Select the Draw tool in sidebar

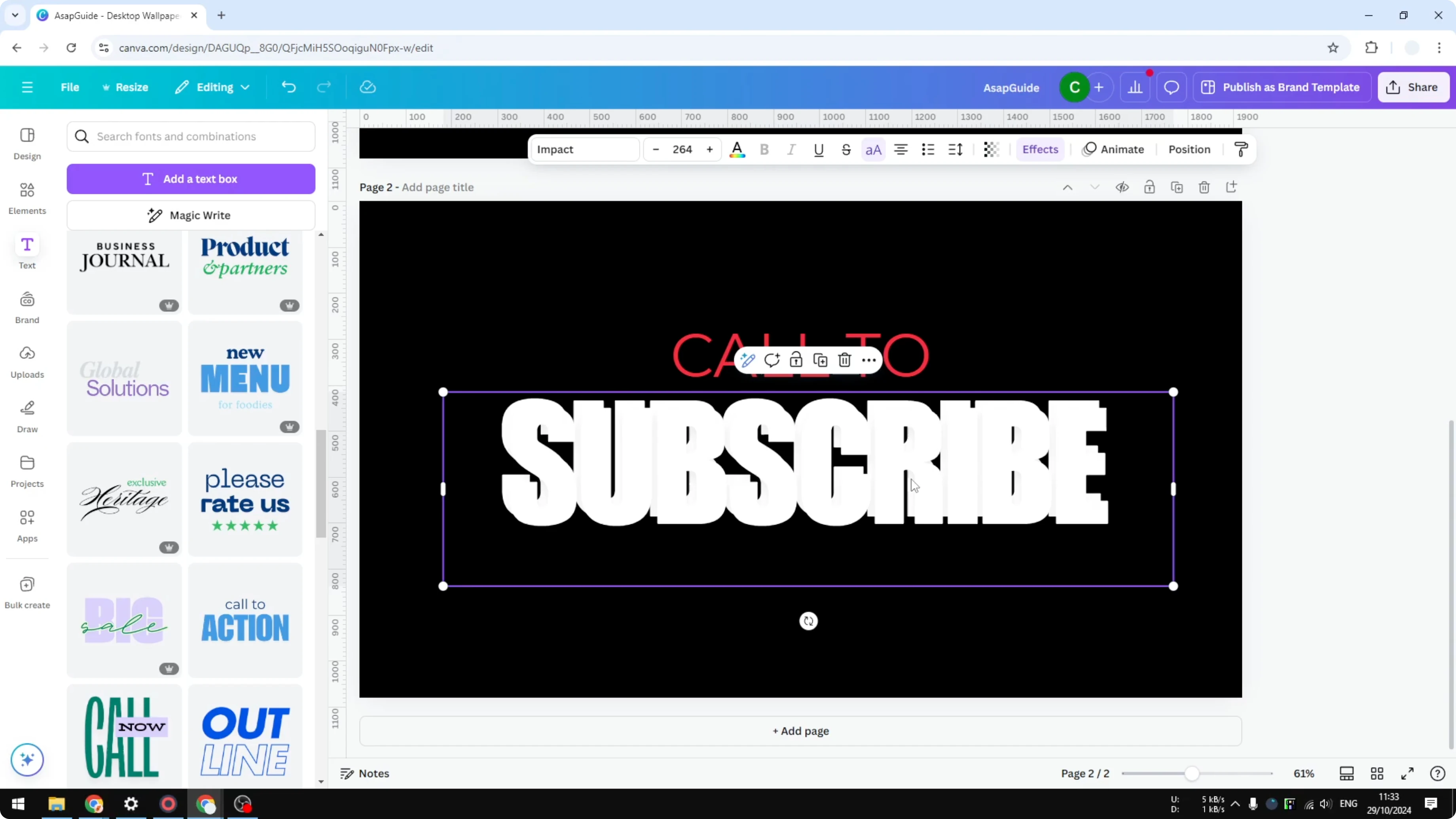pyautogui.click(x=27, y=415)
